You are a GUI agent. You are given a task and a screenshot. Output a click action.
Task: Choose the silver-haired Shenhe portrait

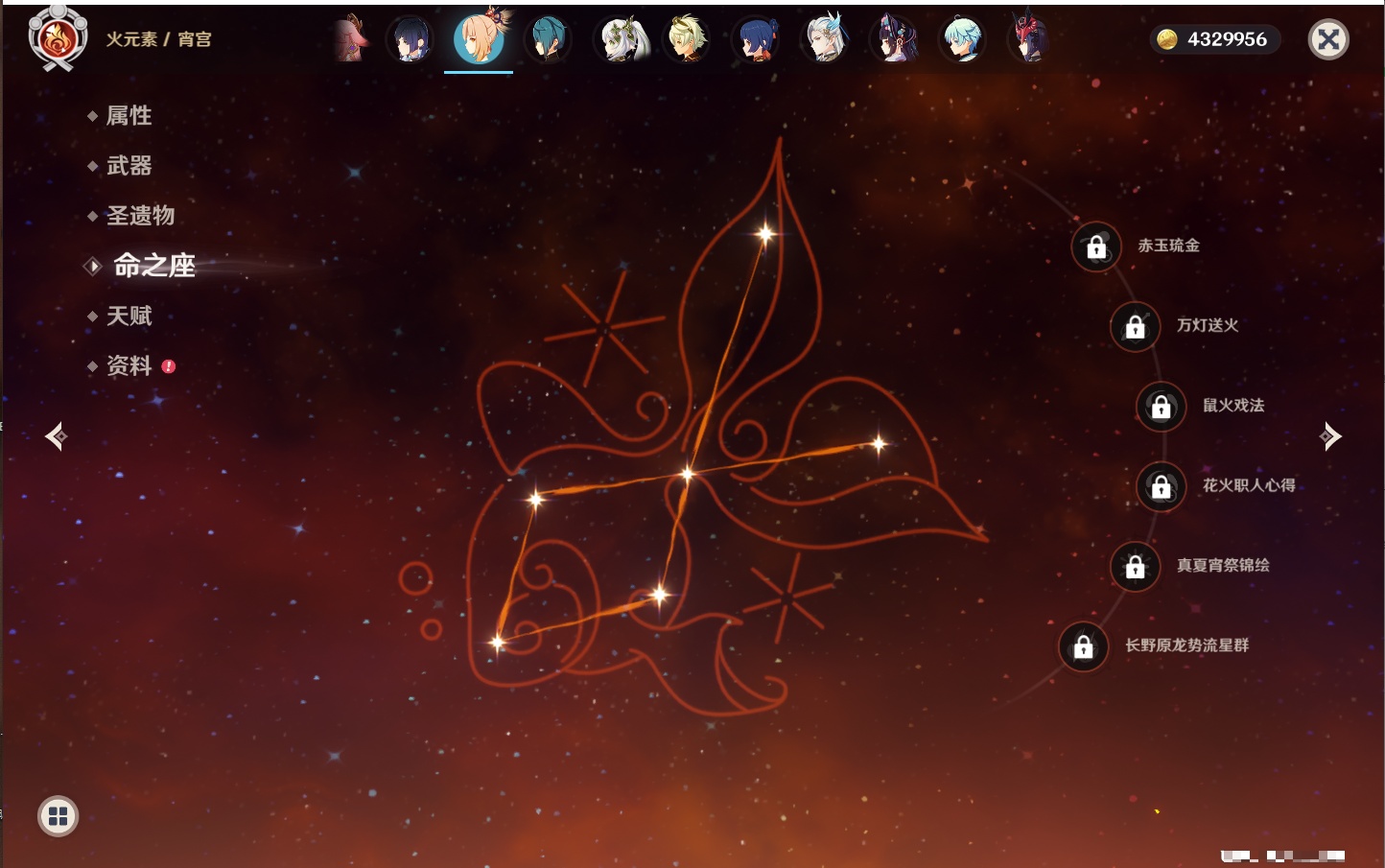coord(825,39)
